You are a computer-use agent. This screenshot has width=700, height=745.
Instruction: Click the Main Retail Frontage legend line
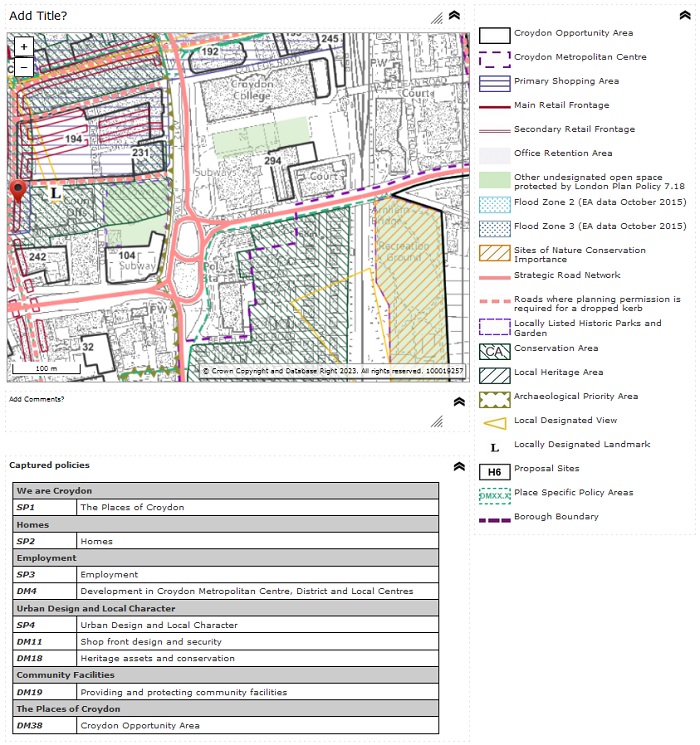pos(495,107)
